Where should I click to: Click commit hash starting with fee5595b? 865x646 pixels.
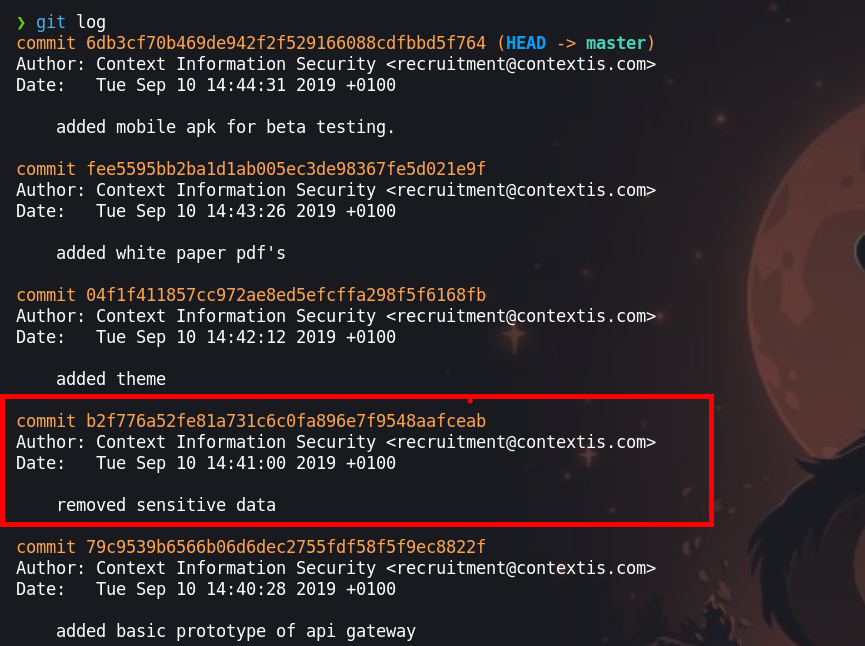tap(286, 169)
